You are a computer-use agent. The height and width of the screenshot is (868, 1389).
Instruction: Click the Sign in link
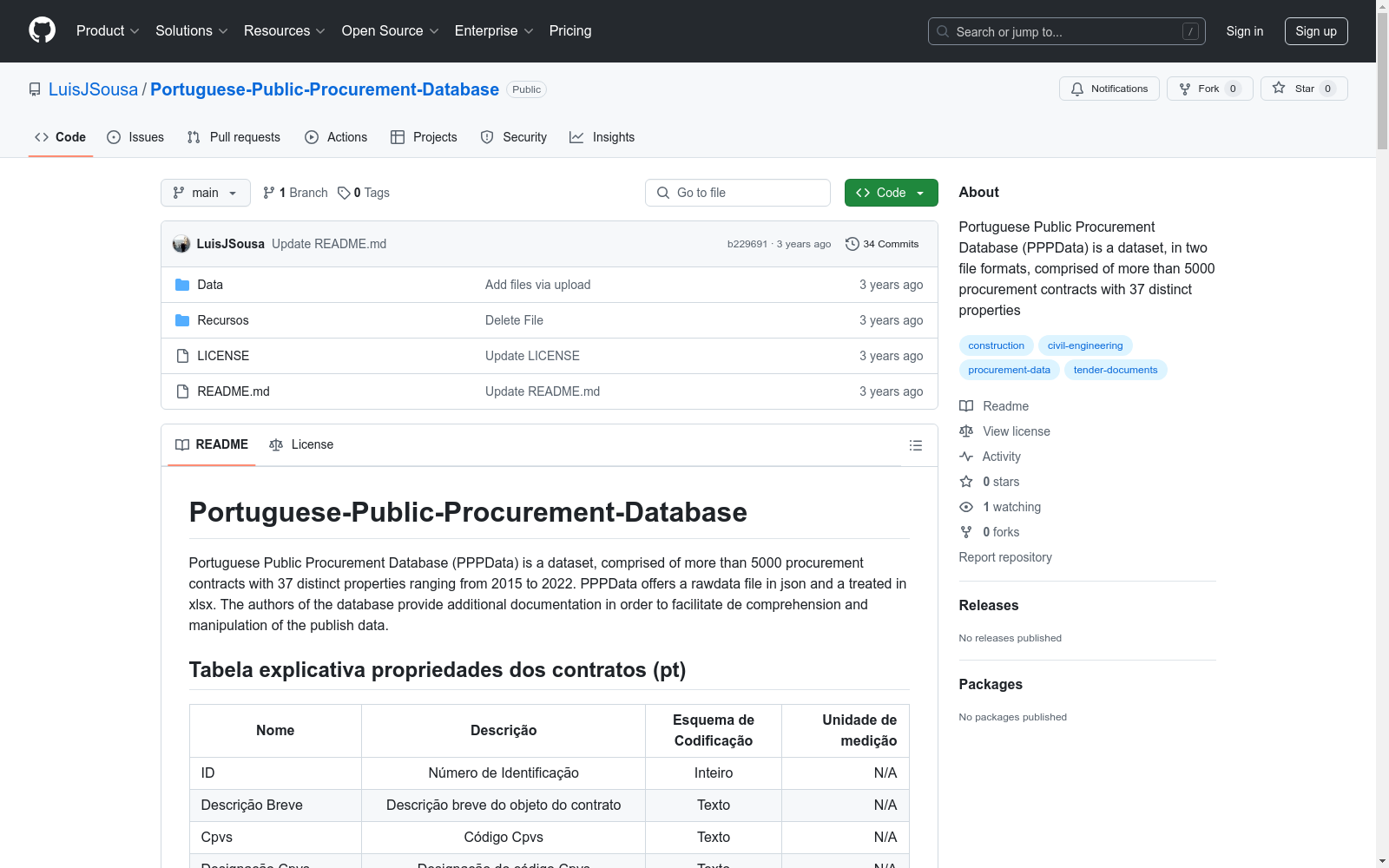pyautogui.click(x=1245, y=31)
